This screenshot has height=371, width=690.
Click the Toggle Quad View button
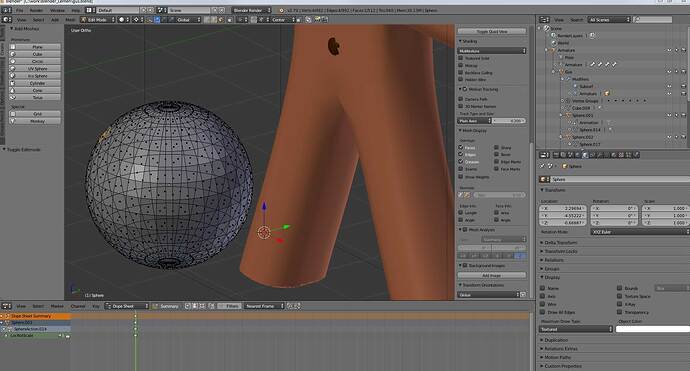492,31
